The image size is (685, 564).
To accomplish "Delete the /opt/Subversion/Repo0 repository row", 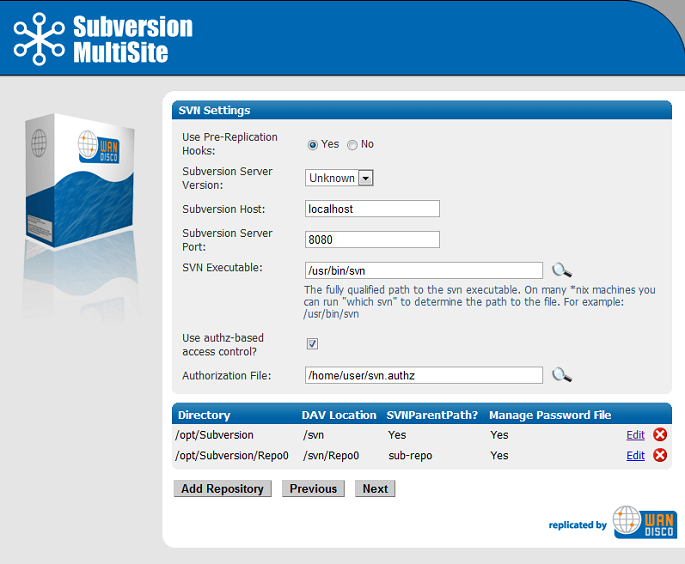I will (660, 455).
